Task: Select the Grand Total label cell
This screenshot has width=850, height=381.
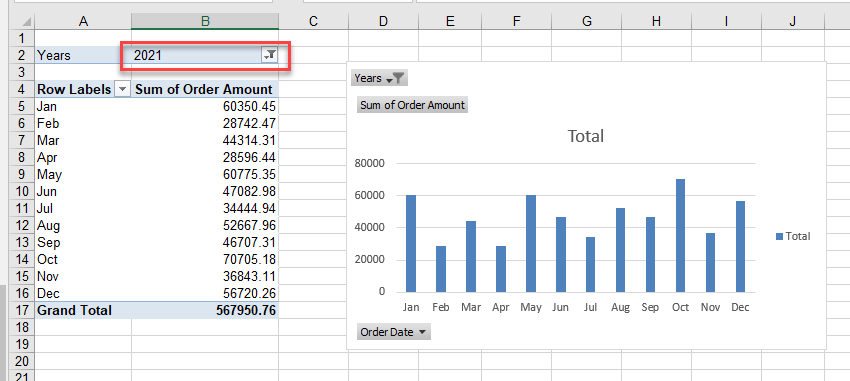Action: point(83,310)
